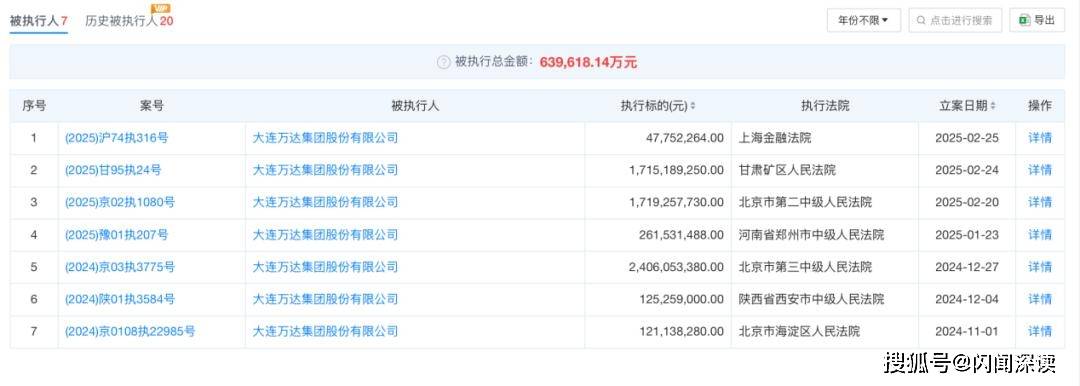Switch to 被执行人 tab

[x=39, y=21]
